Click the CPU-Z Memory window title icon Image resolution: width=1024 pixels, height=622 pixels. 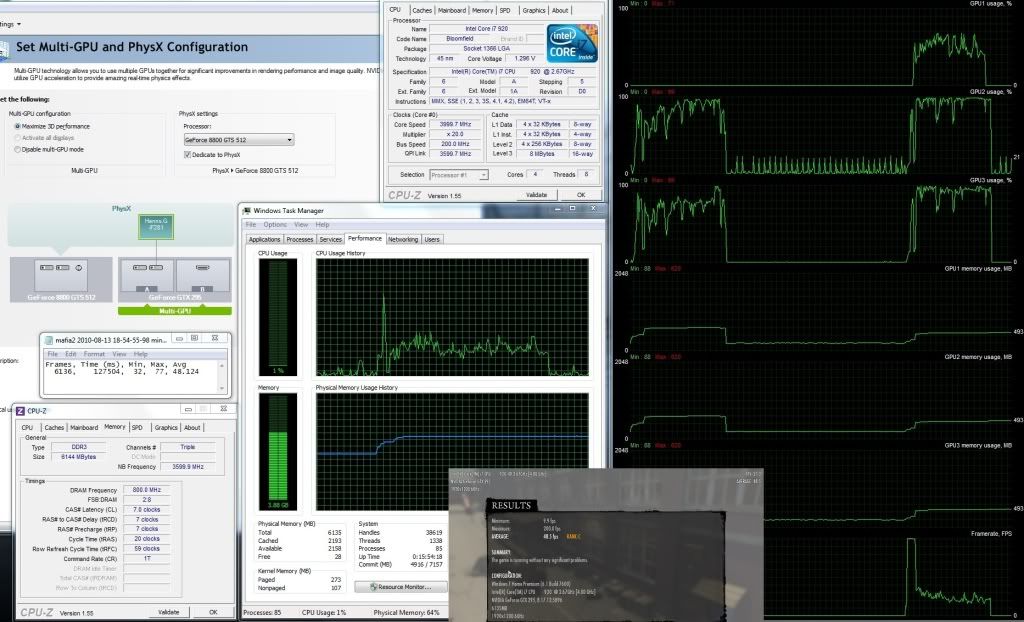click(x=20, y=411)
